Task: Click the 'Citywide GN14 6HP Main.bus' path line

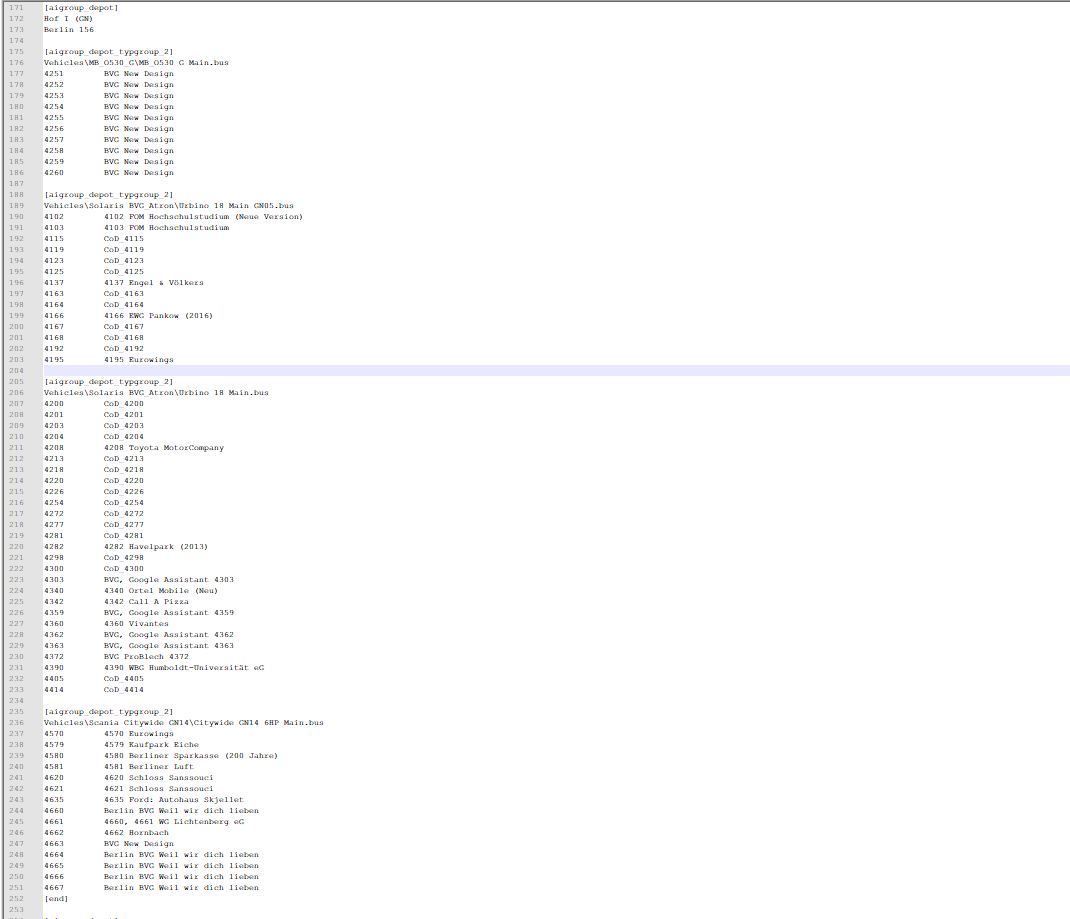Action: click(x=183, y=722)
